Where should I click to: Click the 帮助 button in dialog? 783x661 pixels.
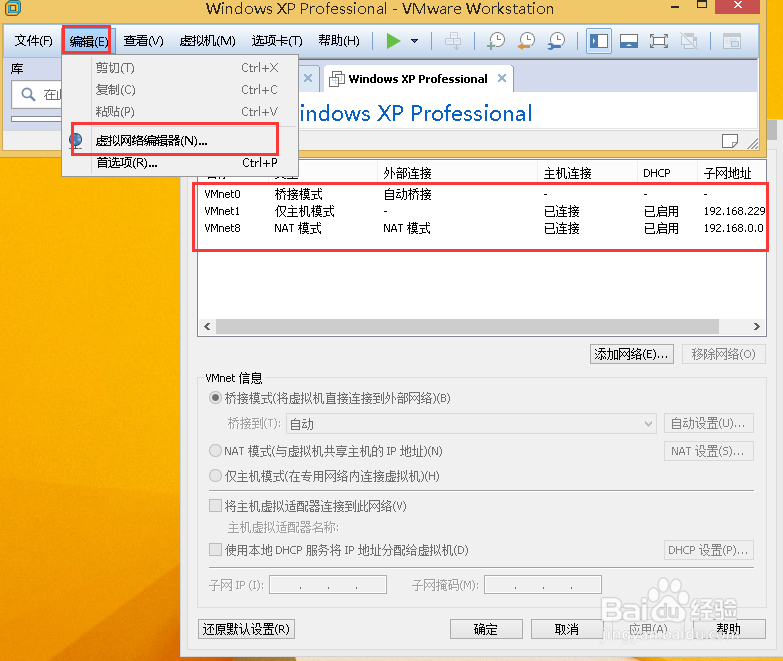click(729, 629)
